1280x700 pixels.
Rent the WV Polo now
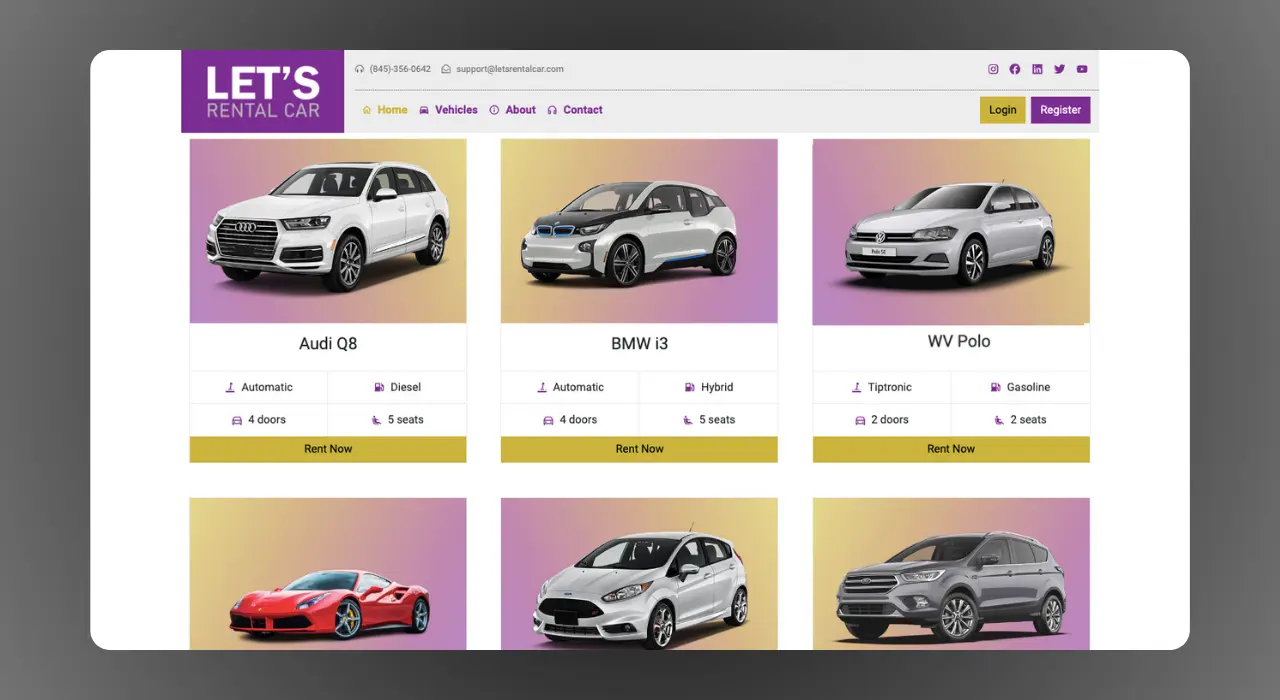[x=951, y=449]
